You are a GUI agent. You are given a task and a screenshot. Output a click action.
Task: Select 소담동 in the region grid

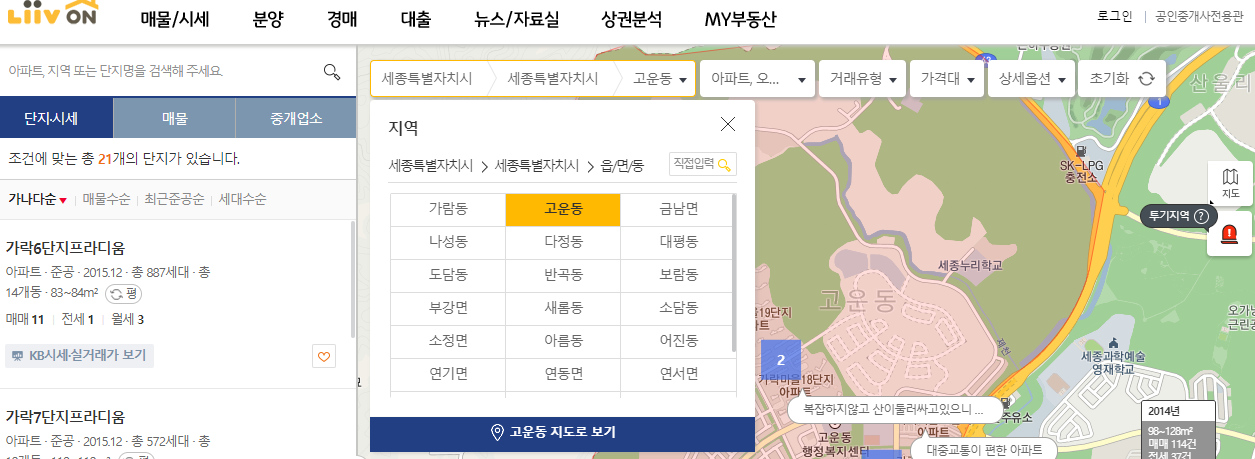tap(679, 308)
